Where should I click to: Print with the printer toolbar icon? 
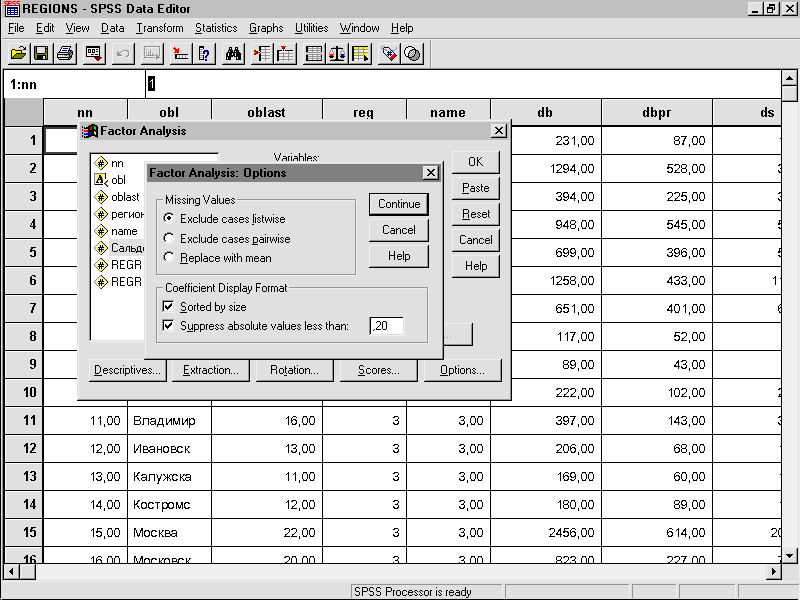65,54
